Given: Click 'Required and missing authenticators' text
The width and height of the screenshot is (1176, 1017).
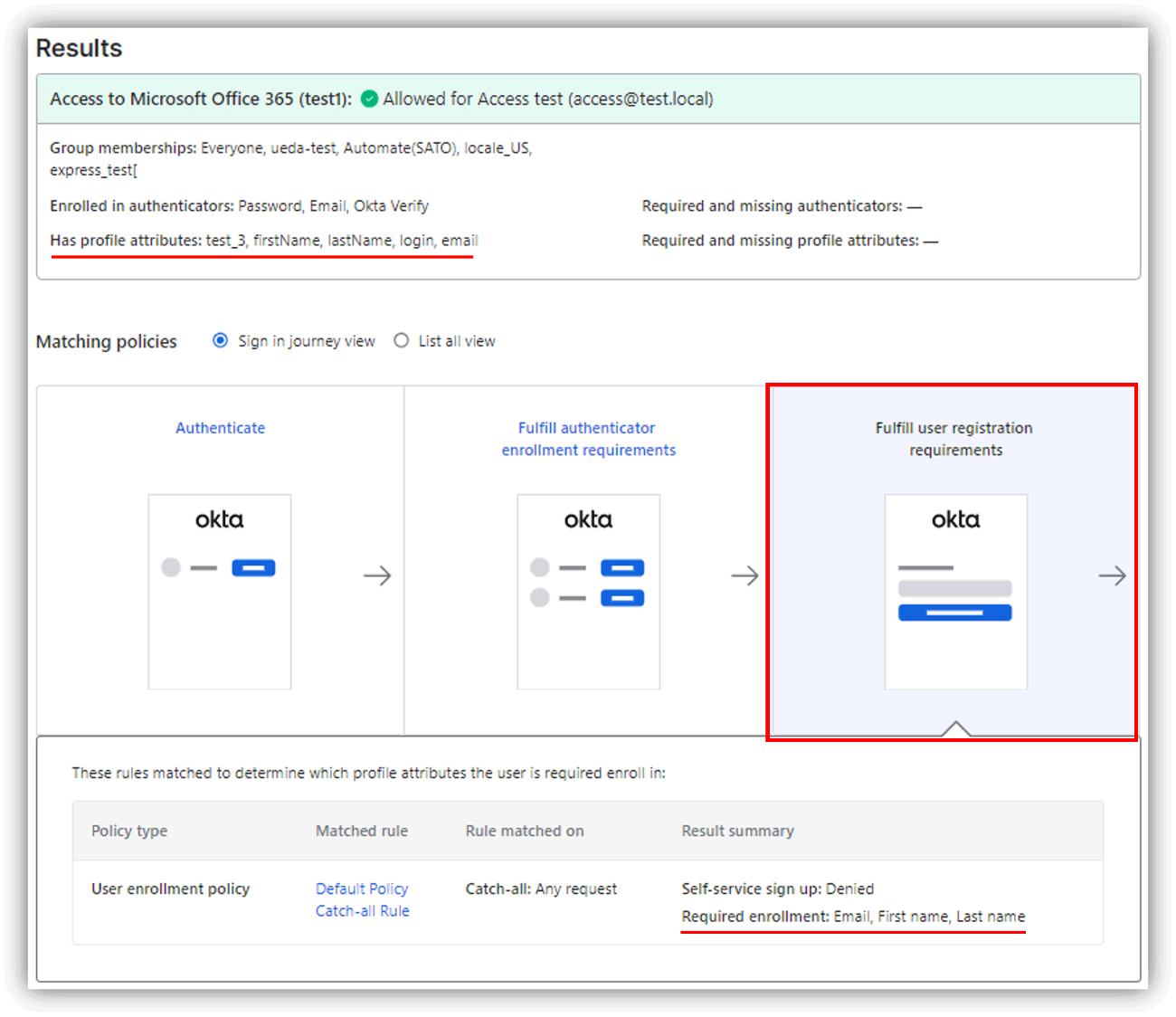Looking at the screenshot, I should coord(782,205).
